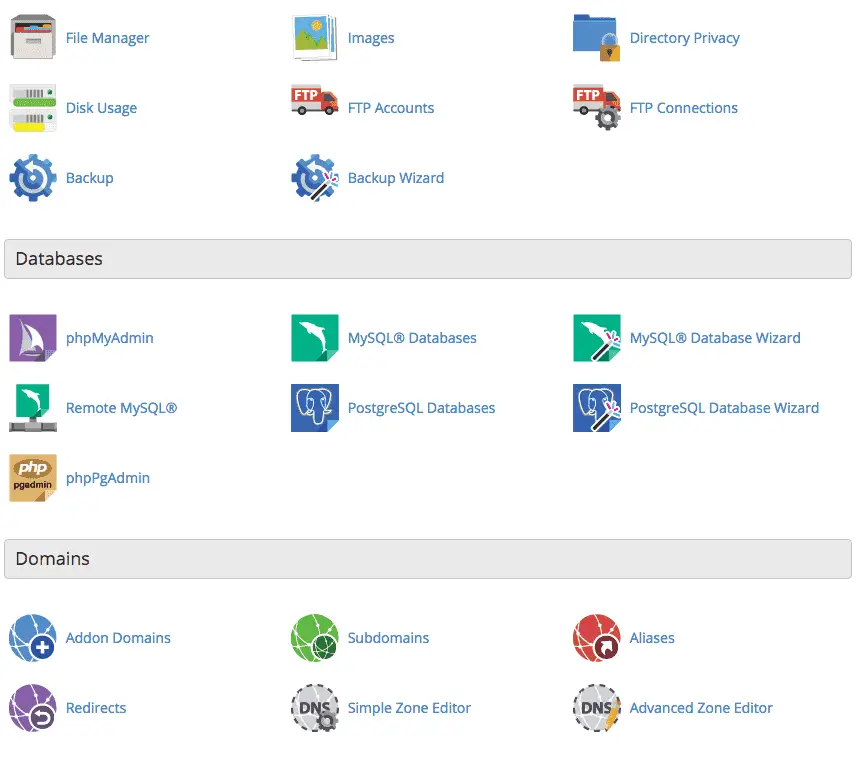Click the Disk Usage drive icon
The image size is (856, 759).
(33, 108)
